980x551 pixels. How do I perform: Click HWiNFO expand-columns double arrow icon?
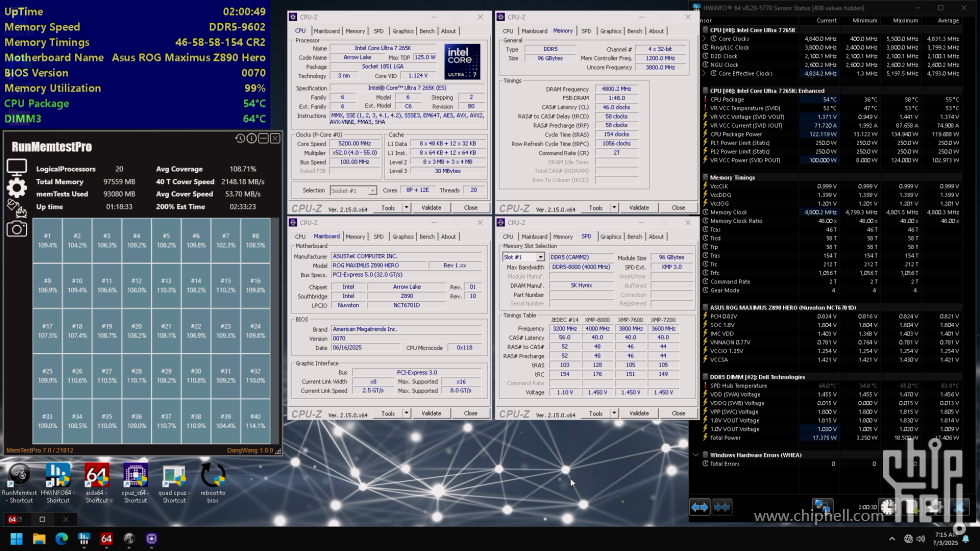699,507
